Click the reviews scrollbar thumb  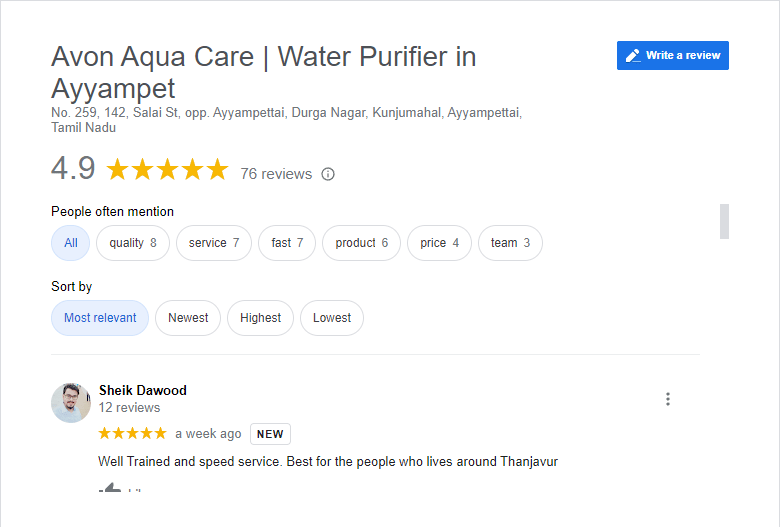click(724, 221)
